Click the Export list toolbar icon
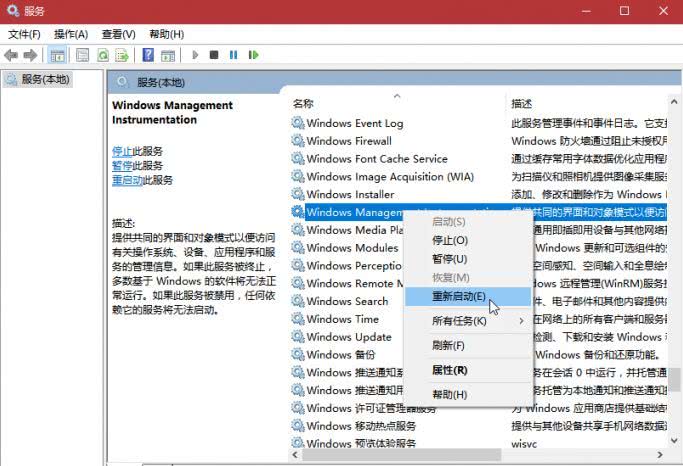This screenshot has height=466, width=683. [122, 55]
